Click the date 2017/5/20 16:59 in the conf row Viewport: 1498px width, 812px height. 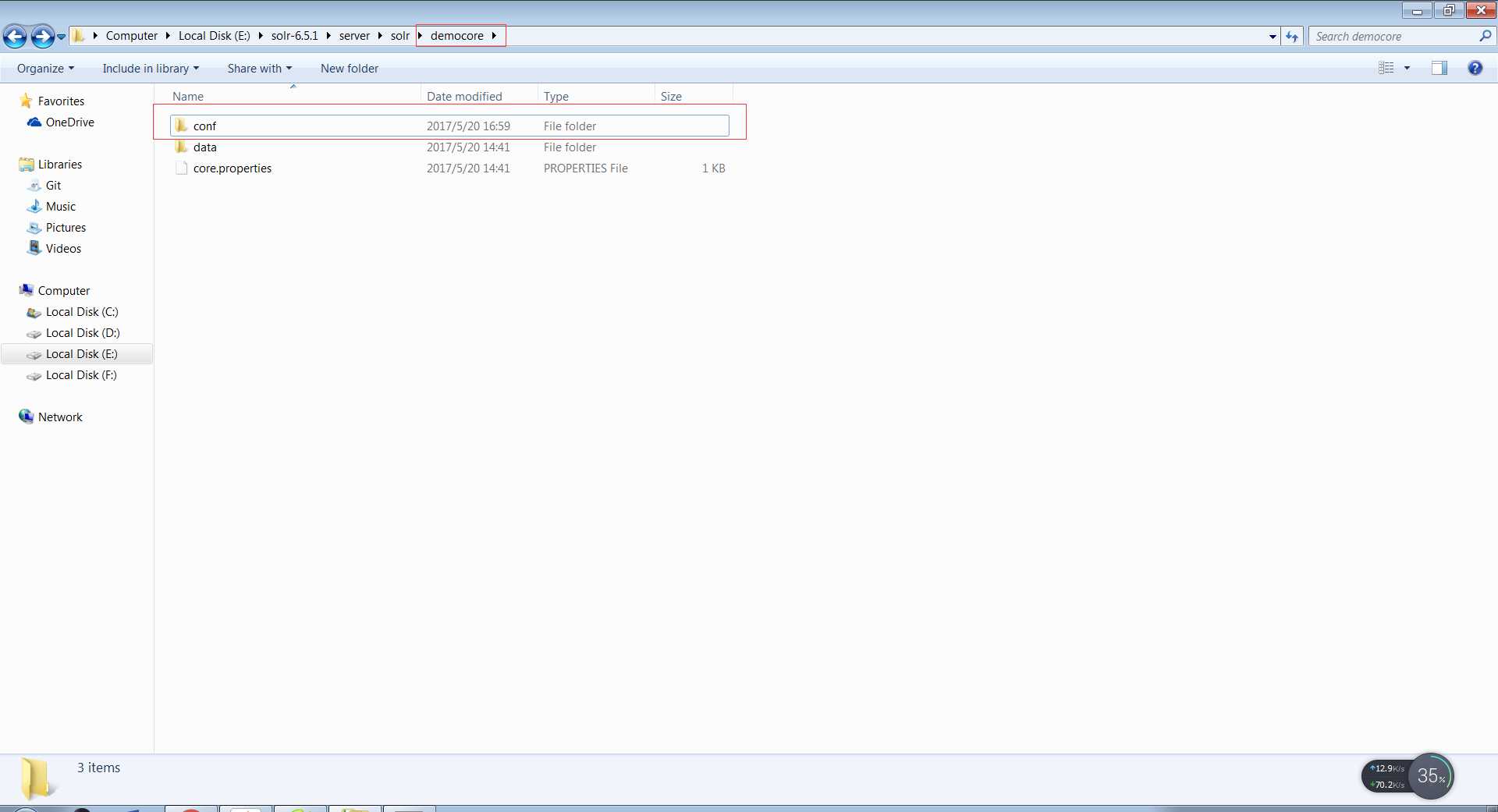coord(468,126)
